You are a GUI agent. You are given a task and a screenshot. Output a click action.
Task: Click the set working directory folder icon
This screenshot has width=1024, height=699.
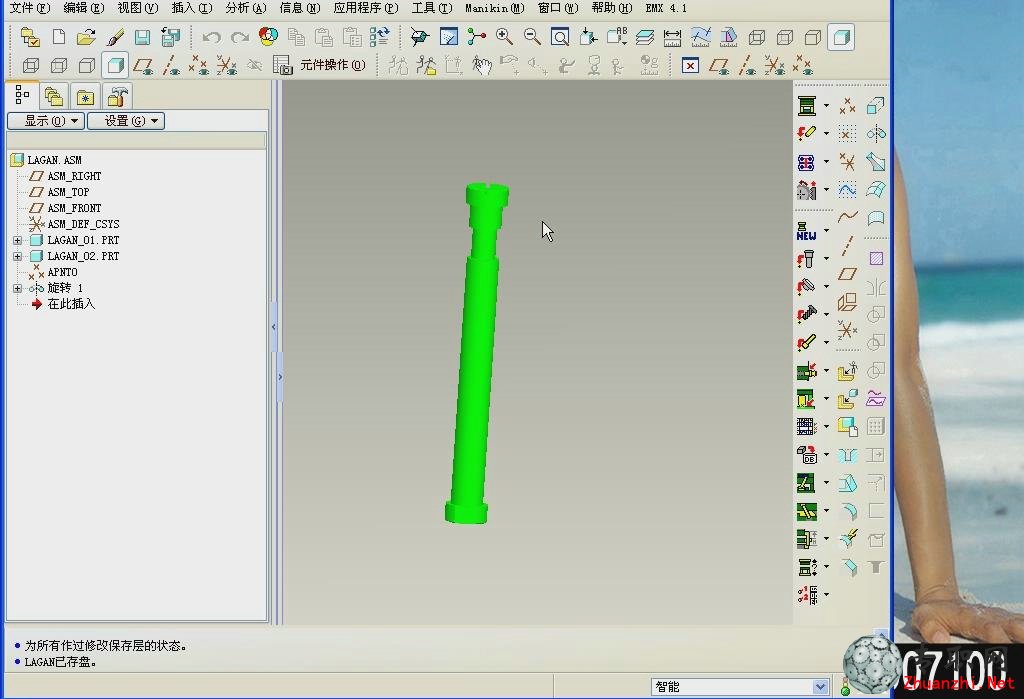coord(30,37)
